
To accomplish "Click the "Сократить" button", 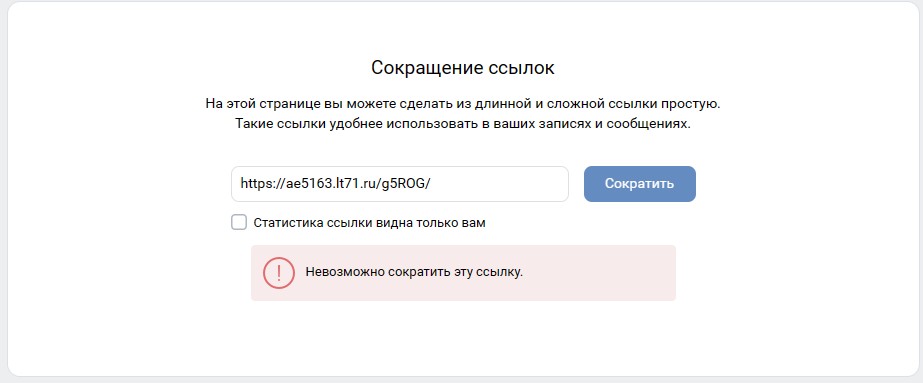I will tap(640, 184).
